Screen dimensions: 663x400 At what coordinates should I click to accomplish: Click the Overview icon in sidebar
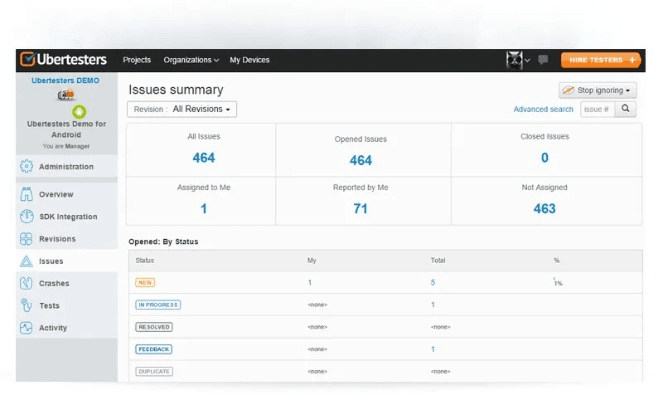point(27,194)
